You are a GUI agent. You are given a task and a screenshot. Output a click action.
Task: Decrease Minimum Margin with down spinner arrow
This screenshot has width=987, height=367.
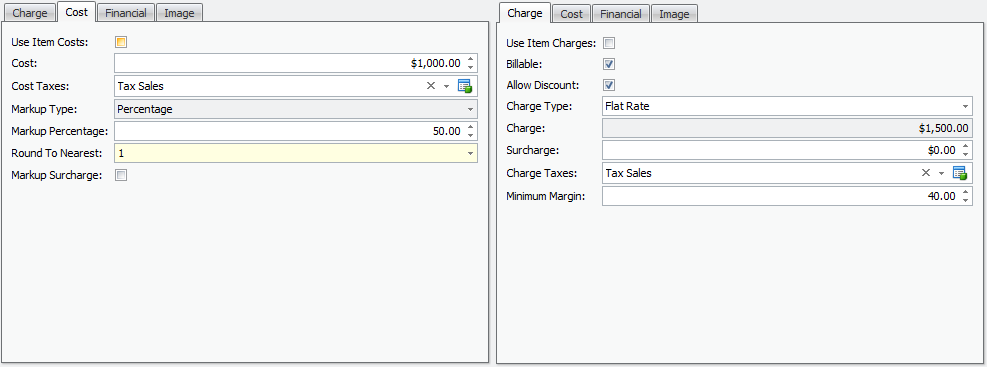[966, 200]
